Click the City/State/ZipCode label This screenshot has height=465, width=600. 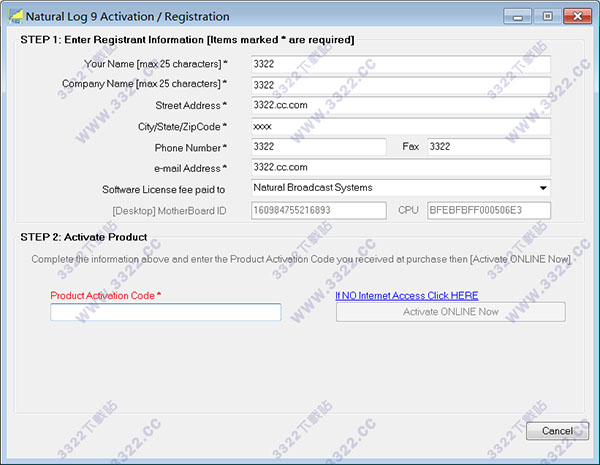(182, 127)
